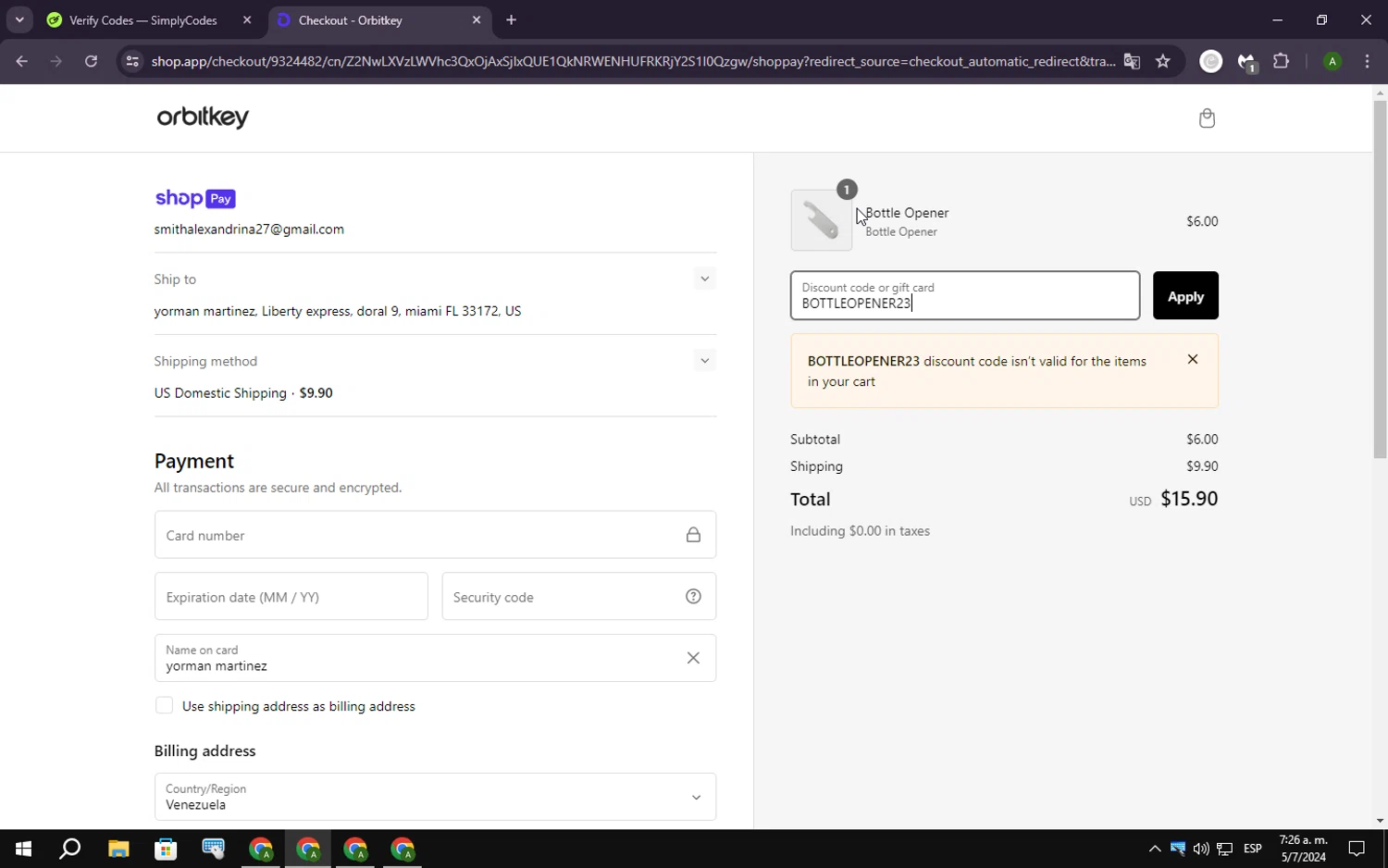Switch to Verify Codes SimplyCodes tab
The width and height of the screenshot is (1388, 868).
[143, 20]
